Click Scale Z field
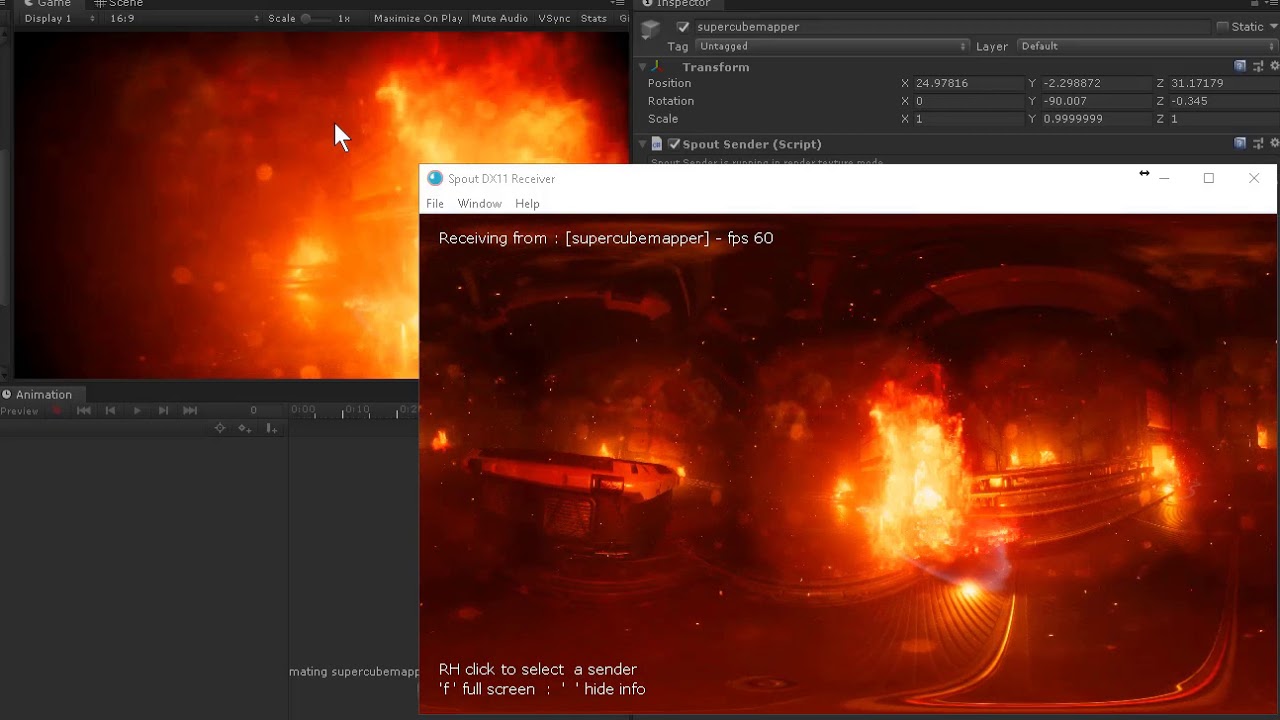Image resolution: width=1280 pixels, height=720 pixels. tap(1223, 119)
